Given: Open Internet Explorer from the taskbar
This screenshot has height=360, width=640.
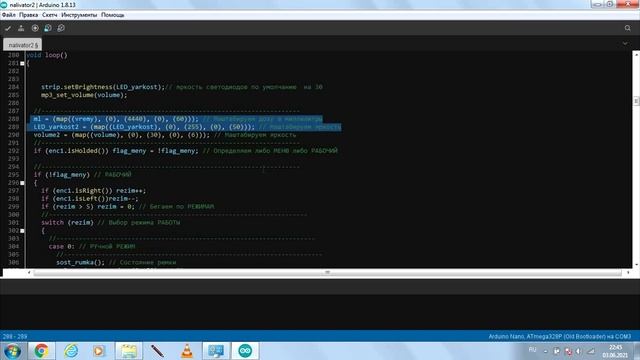Looking at the screenshot, I should [x=71, y=351].
